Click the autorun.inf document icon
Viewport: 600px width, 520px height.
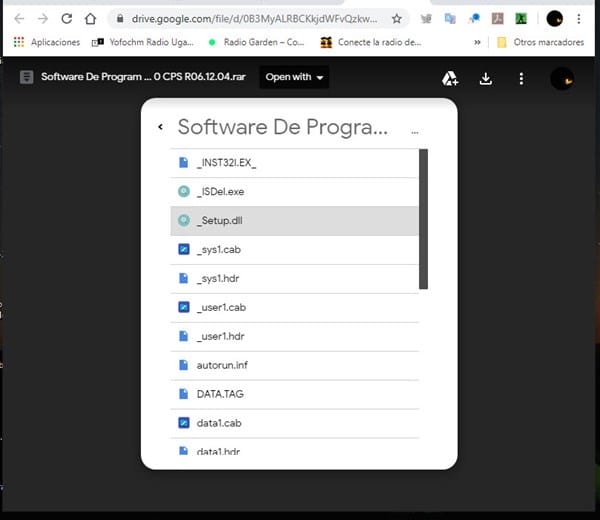184,365
